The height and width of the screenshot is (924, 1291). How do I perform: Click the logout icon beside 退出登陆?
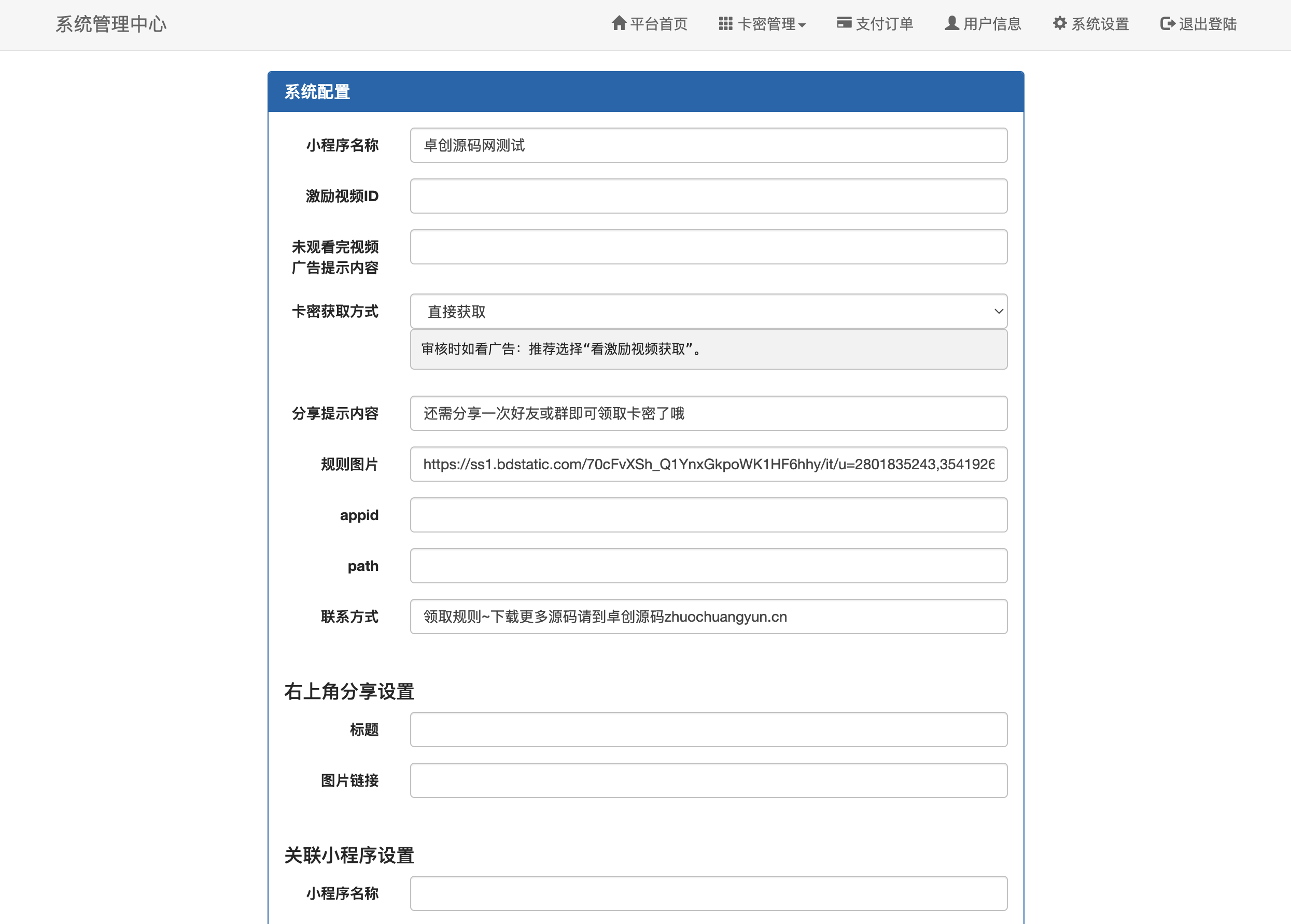click(x=1168, y=23)
